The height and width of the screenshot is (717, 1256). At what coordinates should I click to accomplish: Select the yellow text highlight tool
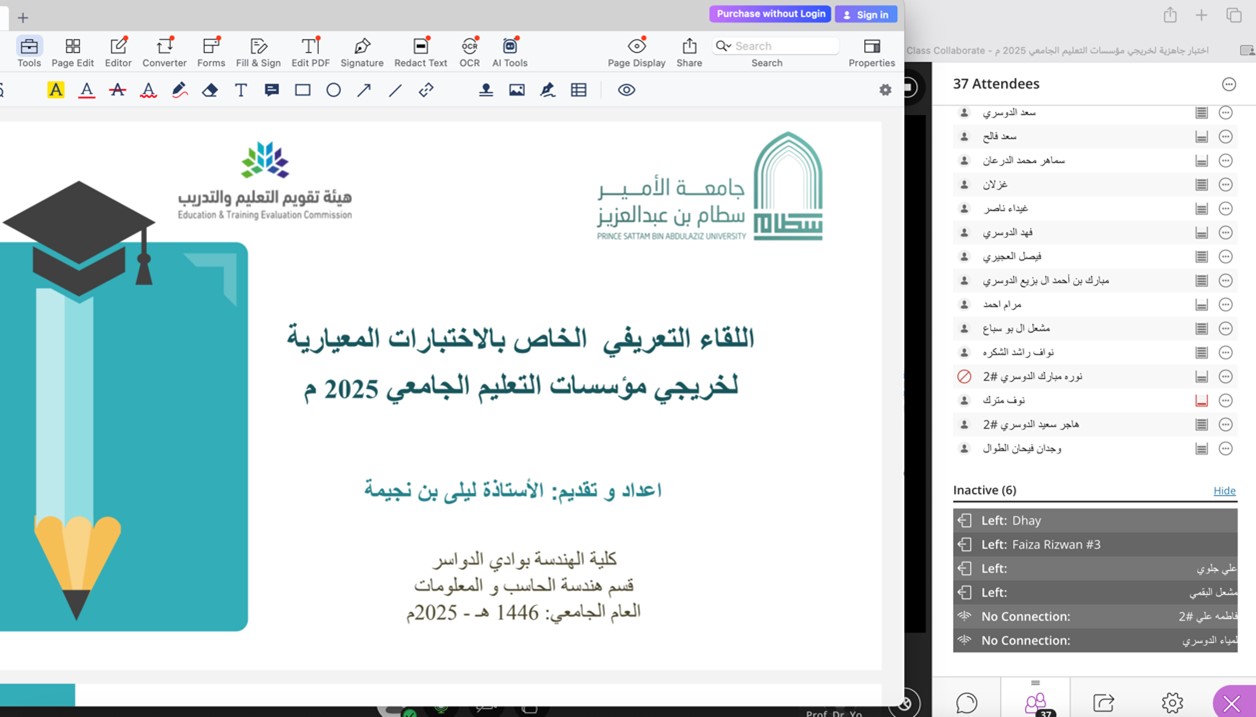(x=56, y=90)
